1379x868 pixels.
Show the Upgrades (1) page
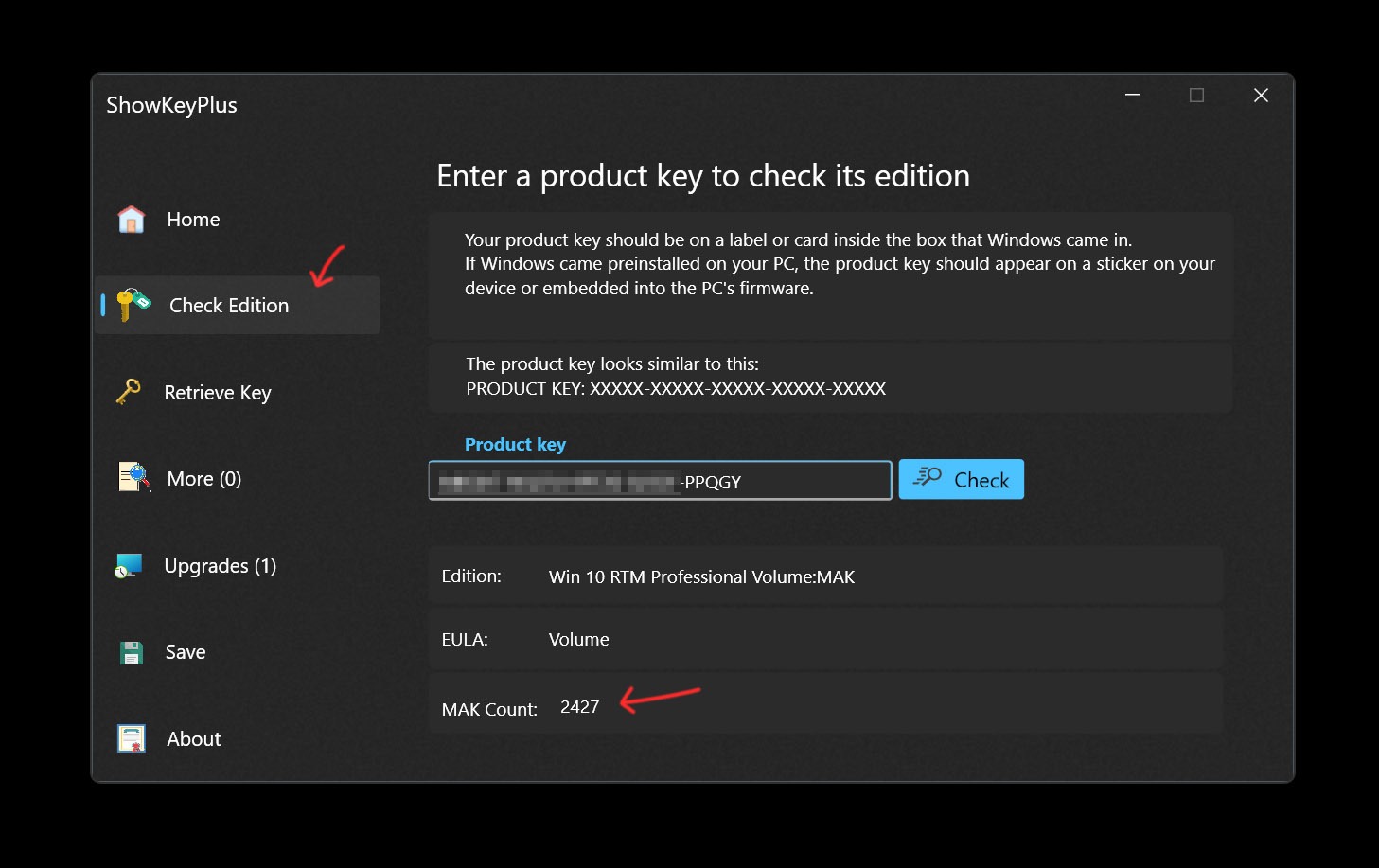pyautogui.click(x=221, y=566)
